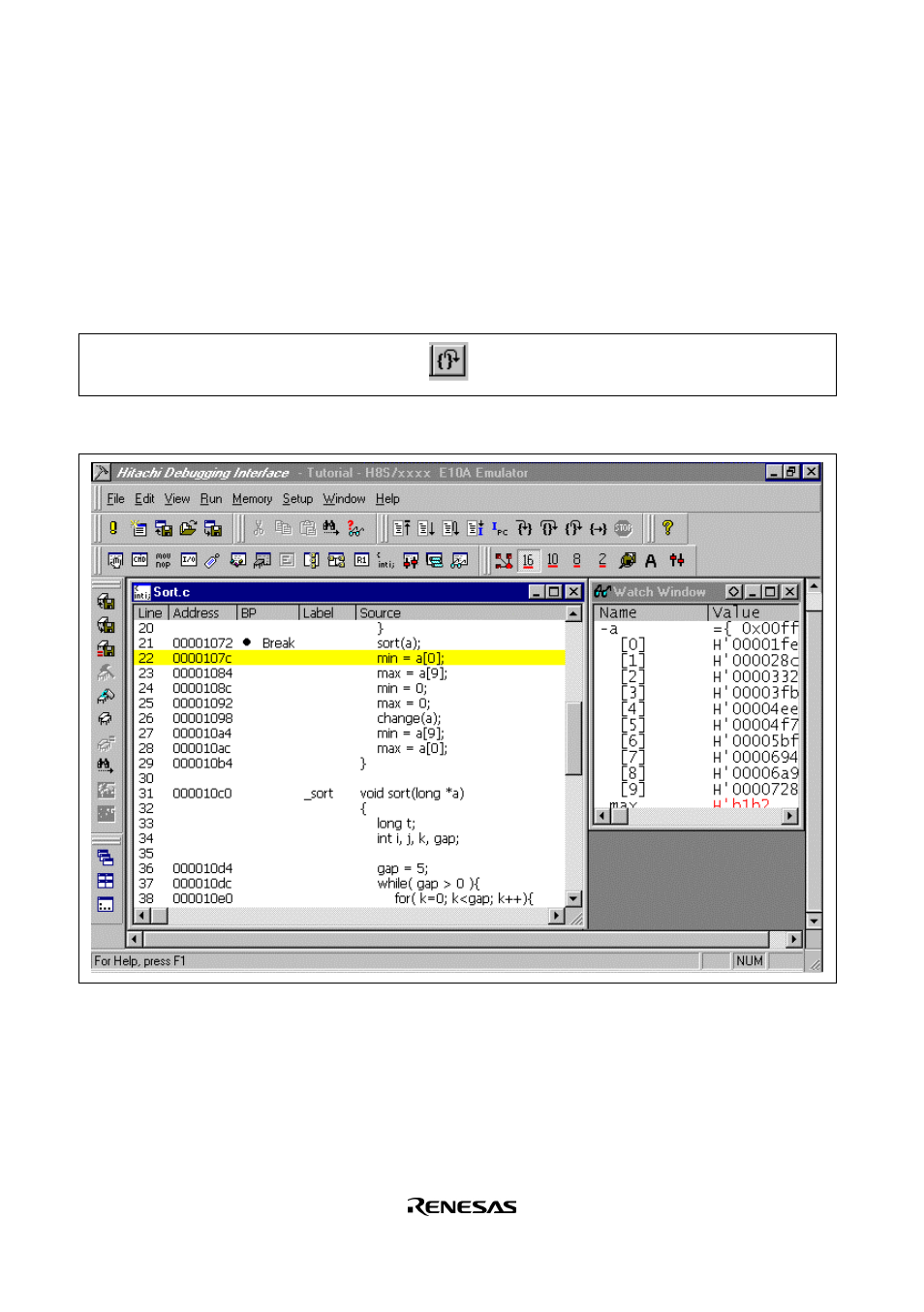Open the Memory menu
Viewport: 924px width, 1312px height.
252,499
